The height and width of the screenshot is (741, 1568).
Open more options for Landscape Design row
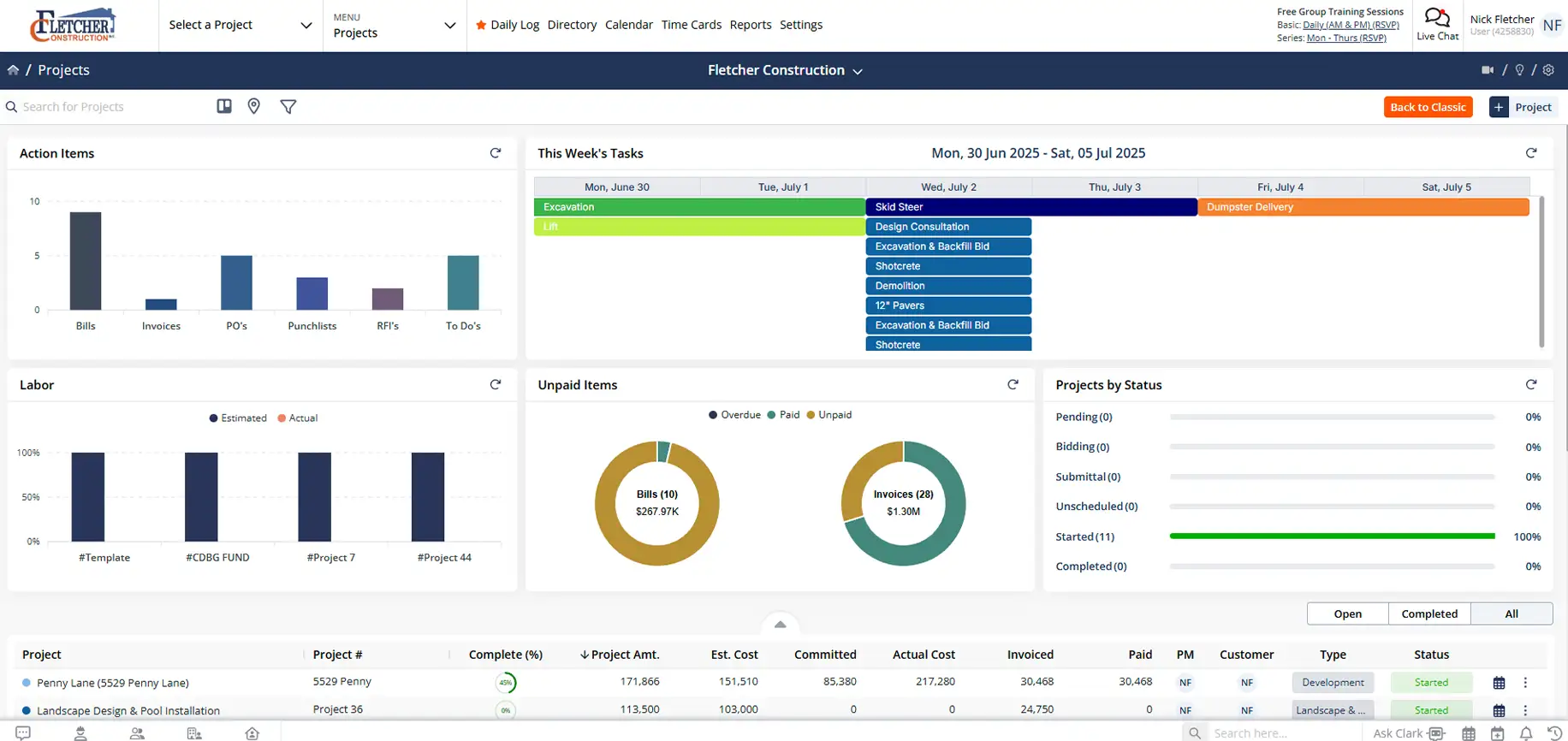[1525, 710]
